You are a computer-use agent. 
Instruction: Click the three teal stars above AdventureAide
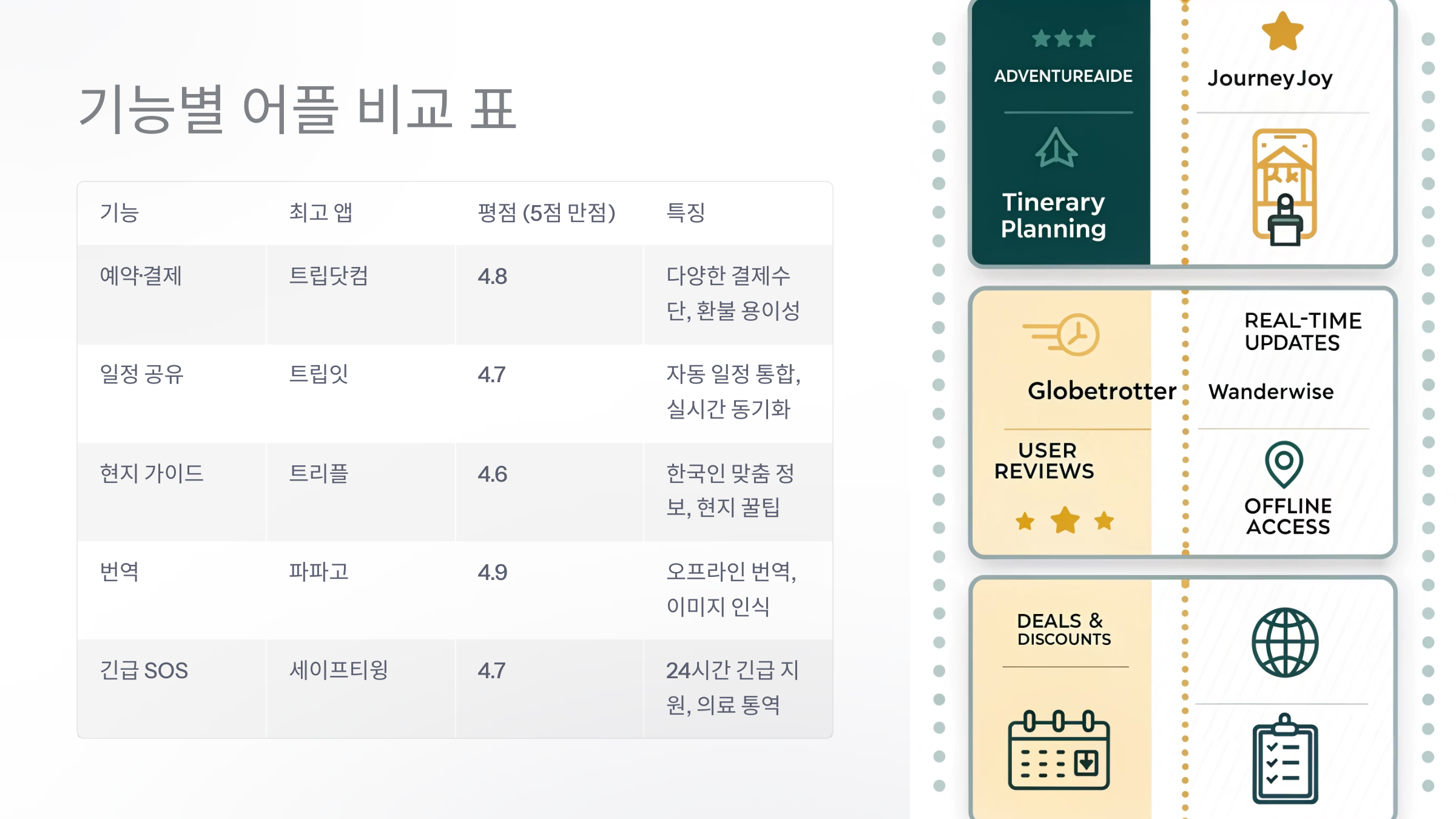coord(1063,39)
